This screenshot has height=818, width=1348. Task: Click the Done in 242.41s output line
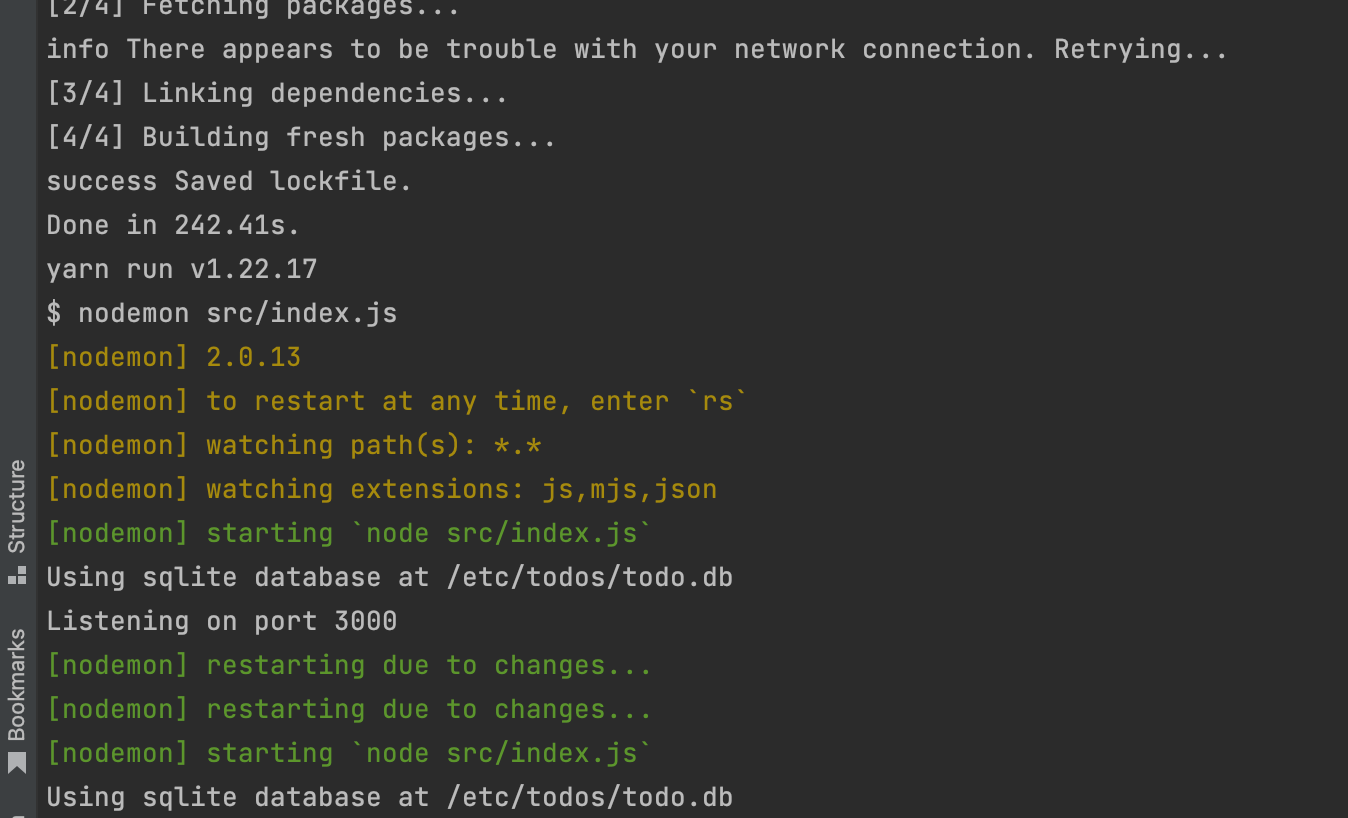coord(172,224)
